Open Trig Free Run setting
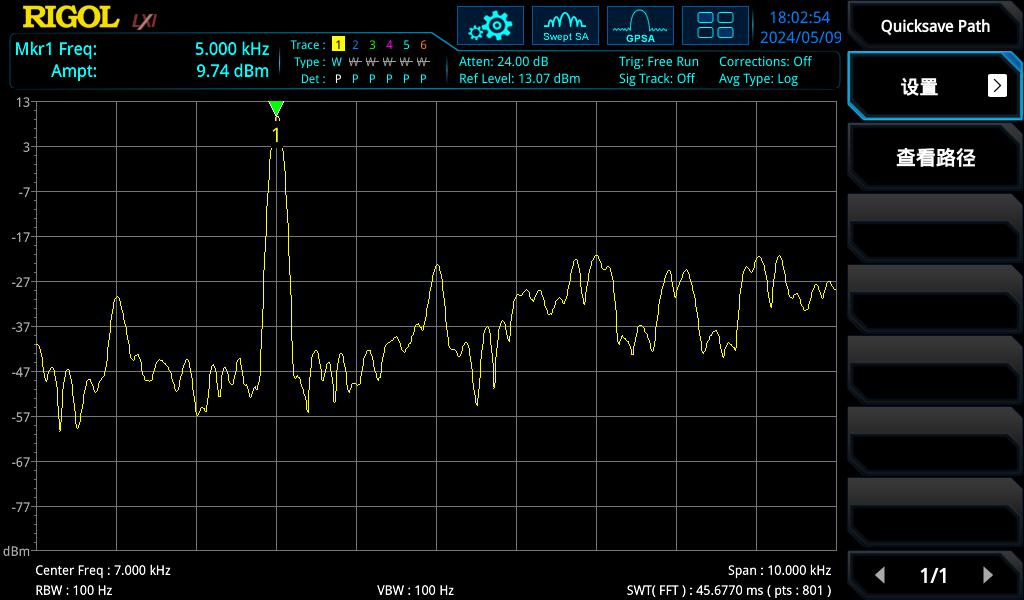Image resolution: width=1024 pixels, height=600 pixels. (x=658, y=61)
